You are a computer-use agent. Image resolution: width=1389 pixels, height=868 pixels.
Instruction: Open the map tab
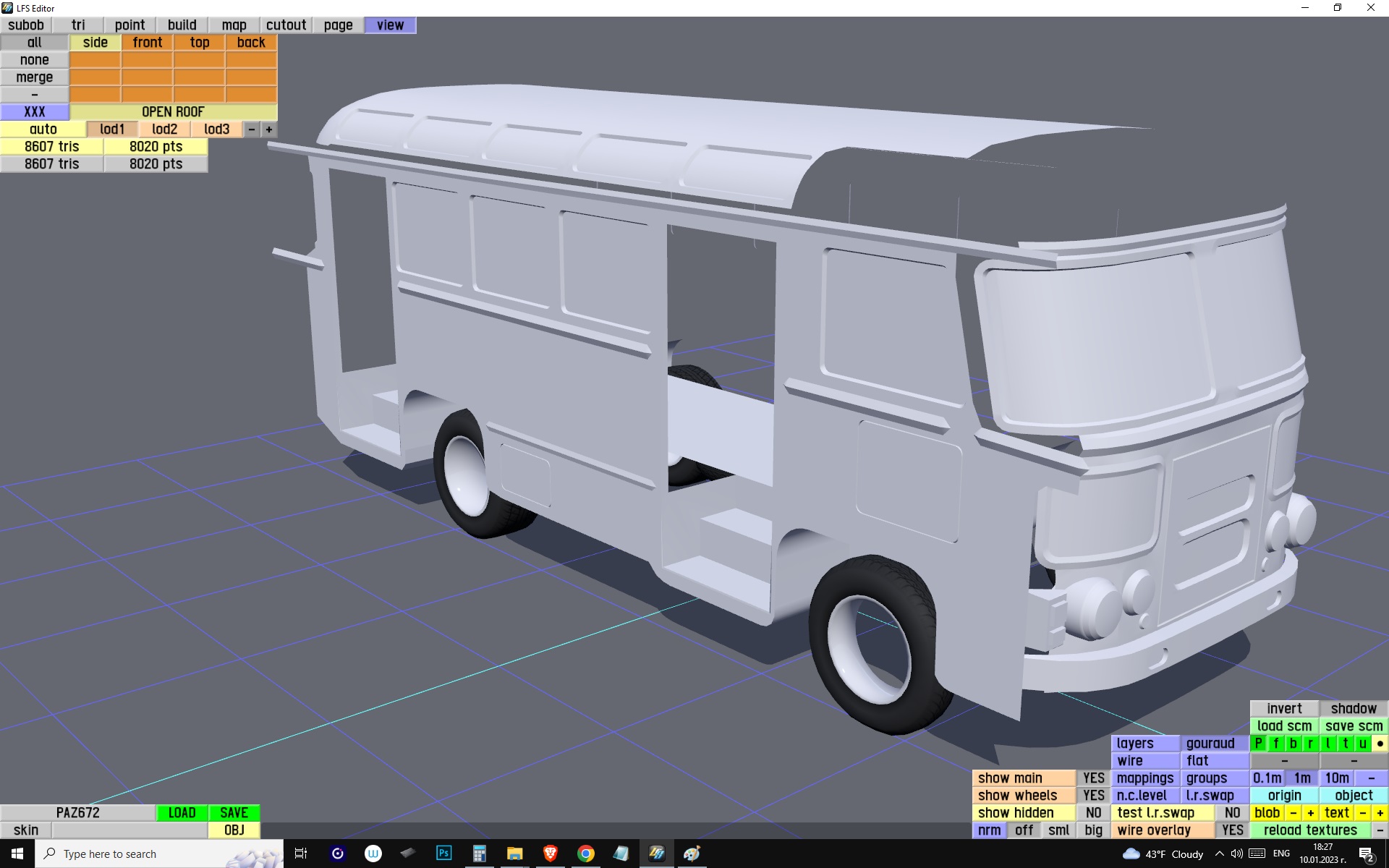[x=234, y=25]
